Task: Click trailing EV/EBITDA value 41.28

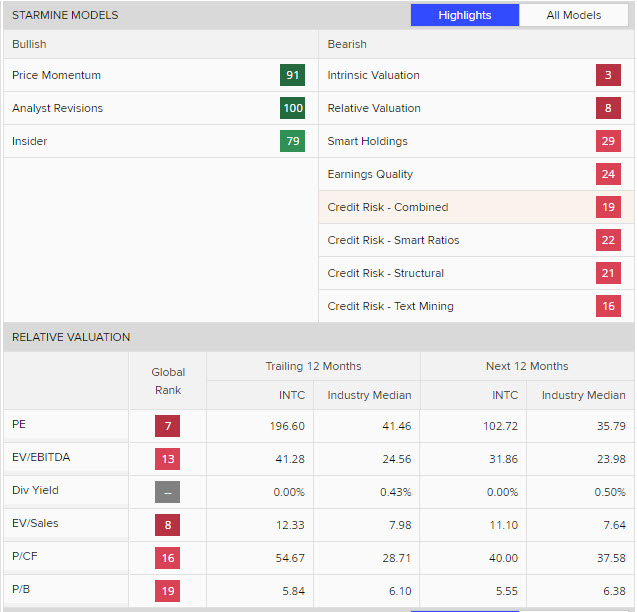Action: tap(290, 459)
